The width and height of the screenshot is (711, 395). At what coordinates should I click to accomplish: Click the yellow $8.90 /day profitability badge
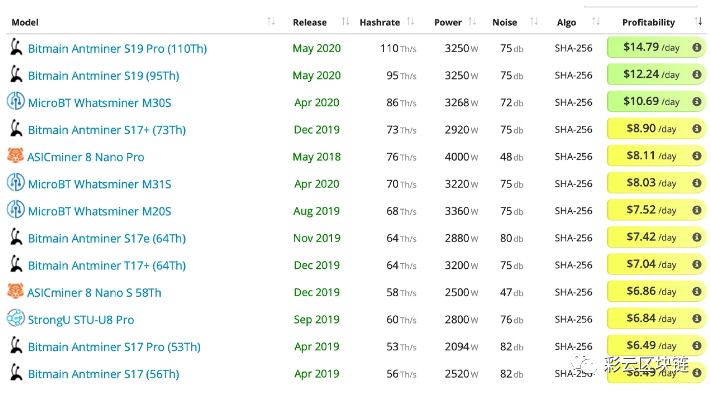pos(656,129)
